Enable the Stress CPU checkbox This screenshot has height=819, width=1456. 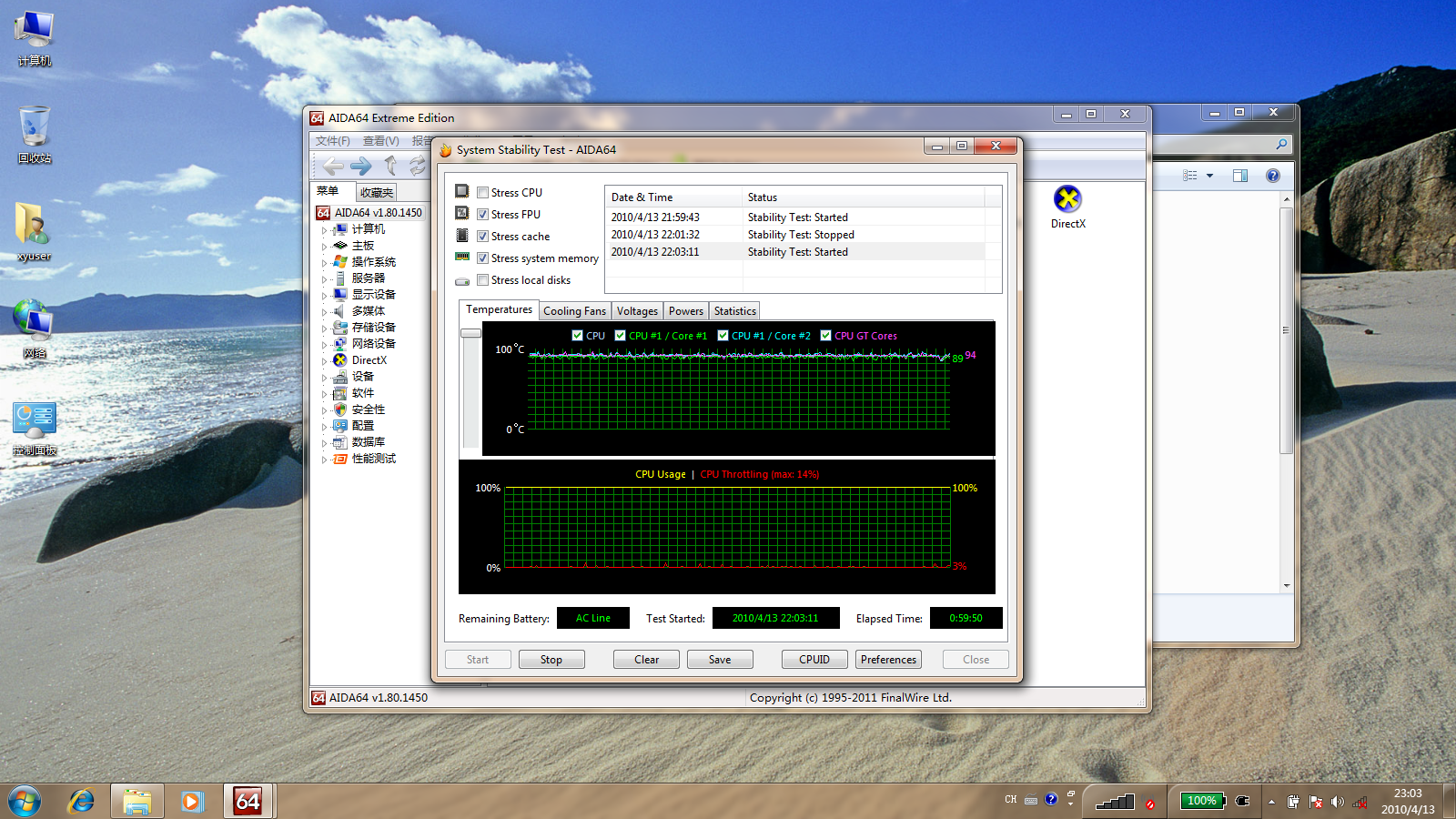click(483, 193)
